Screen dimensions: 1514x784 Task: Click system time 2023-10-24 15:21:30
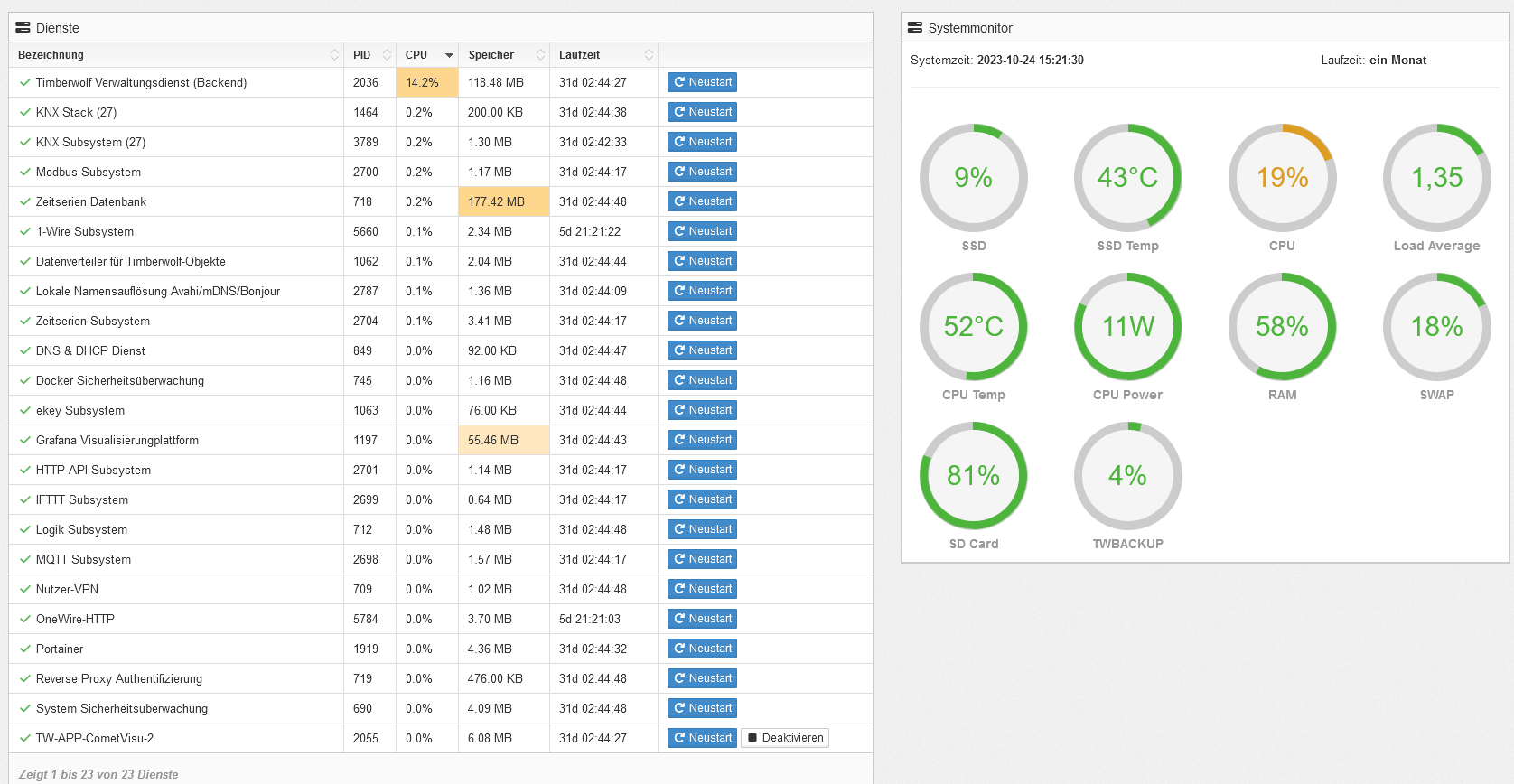coord(1031,60)
